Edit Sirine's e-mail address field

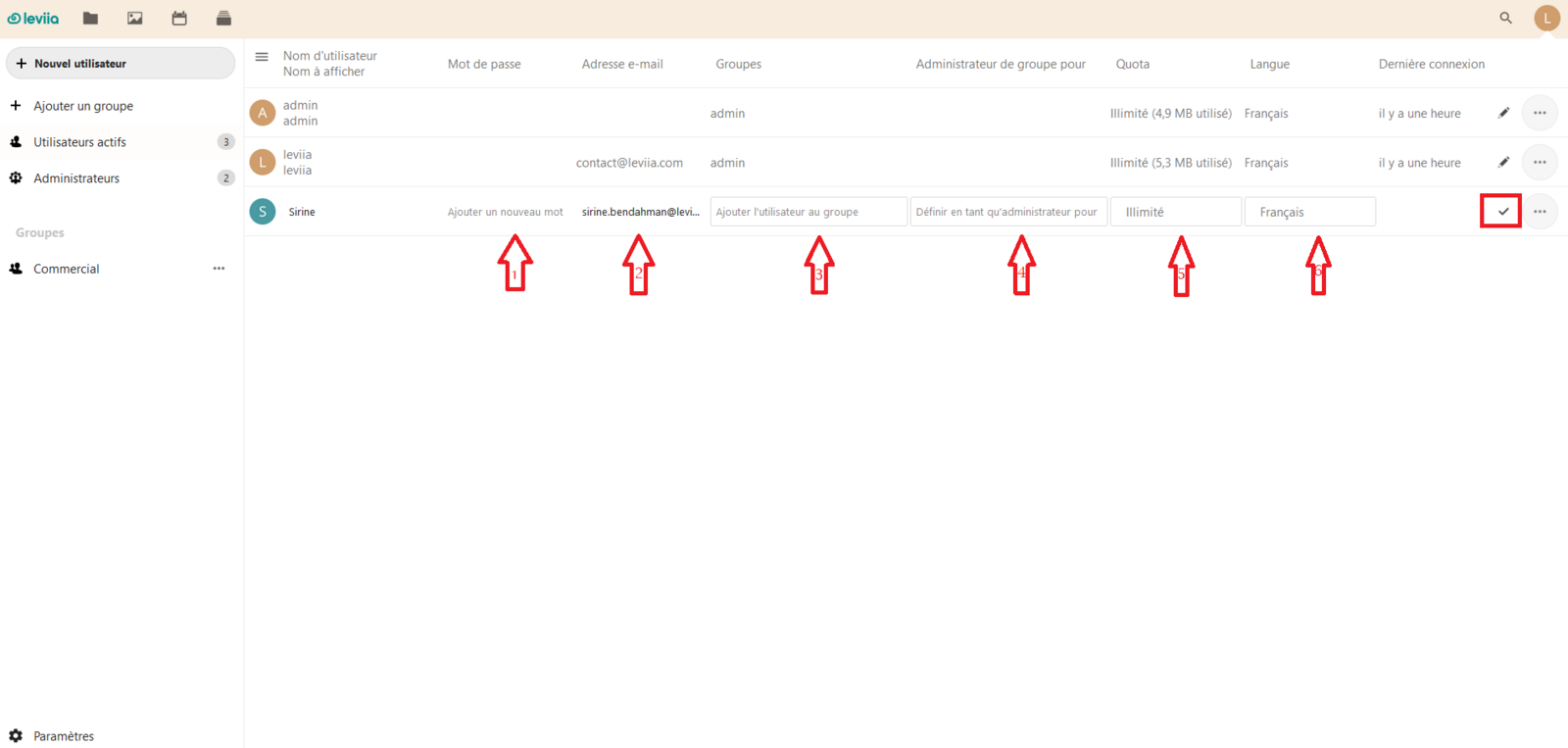click(640, 212)
